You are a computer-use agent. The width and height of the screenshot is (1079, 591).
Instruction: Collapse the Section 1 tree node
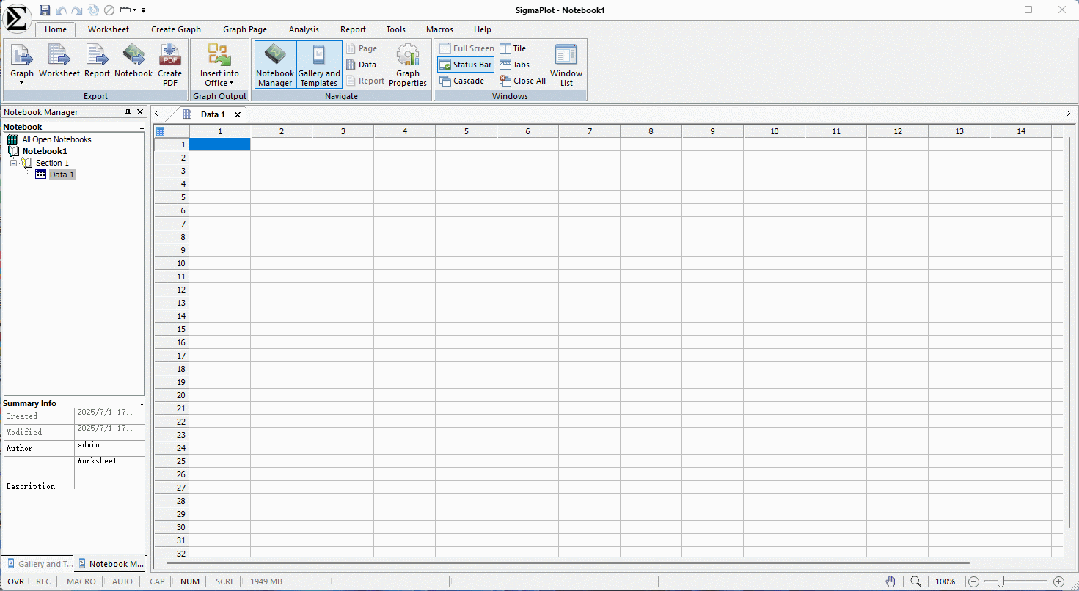(x=12, y=163)
